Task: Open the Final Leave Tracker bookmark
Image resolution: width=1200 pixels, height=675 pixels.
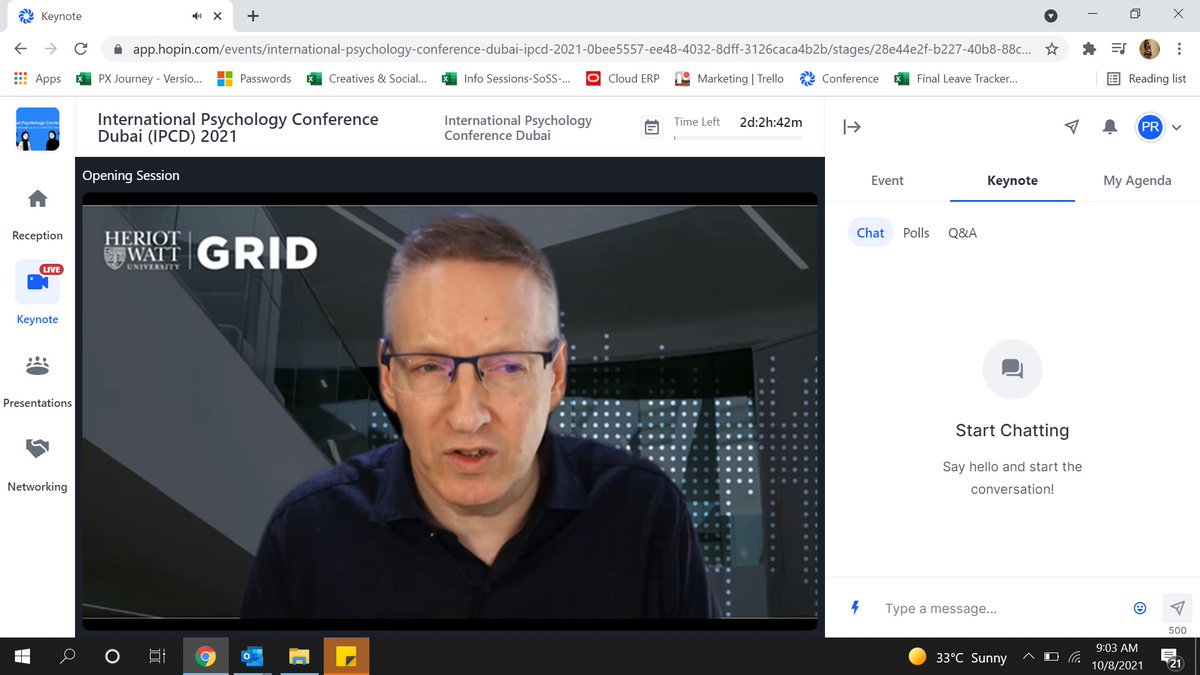Action: pyautogui.click(x=956, y=78)
